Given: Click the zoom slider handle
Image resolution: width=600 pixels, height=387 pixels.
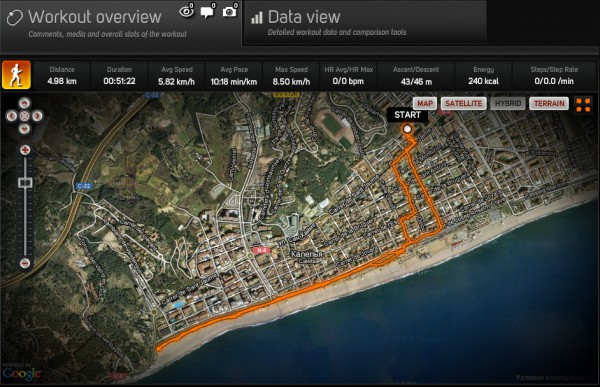Looking at the screenshot, I should pos(25,183).
